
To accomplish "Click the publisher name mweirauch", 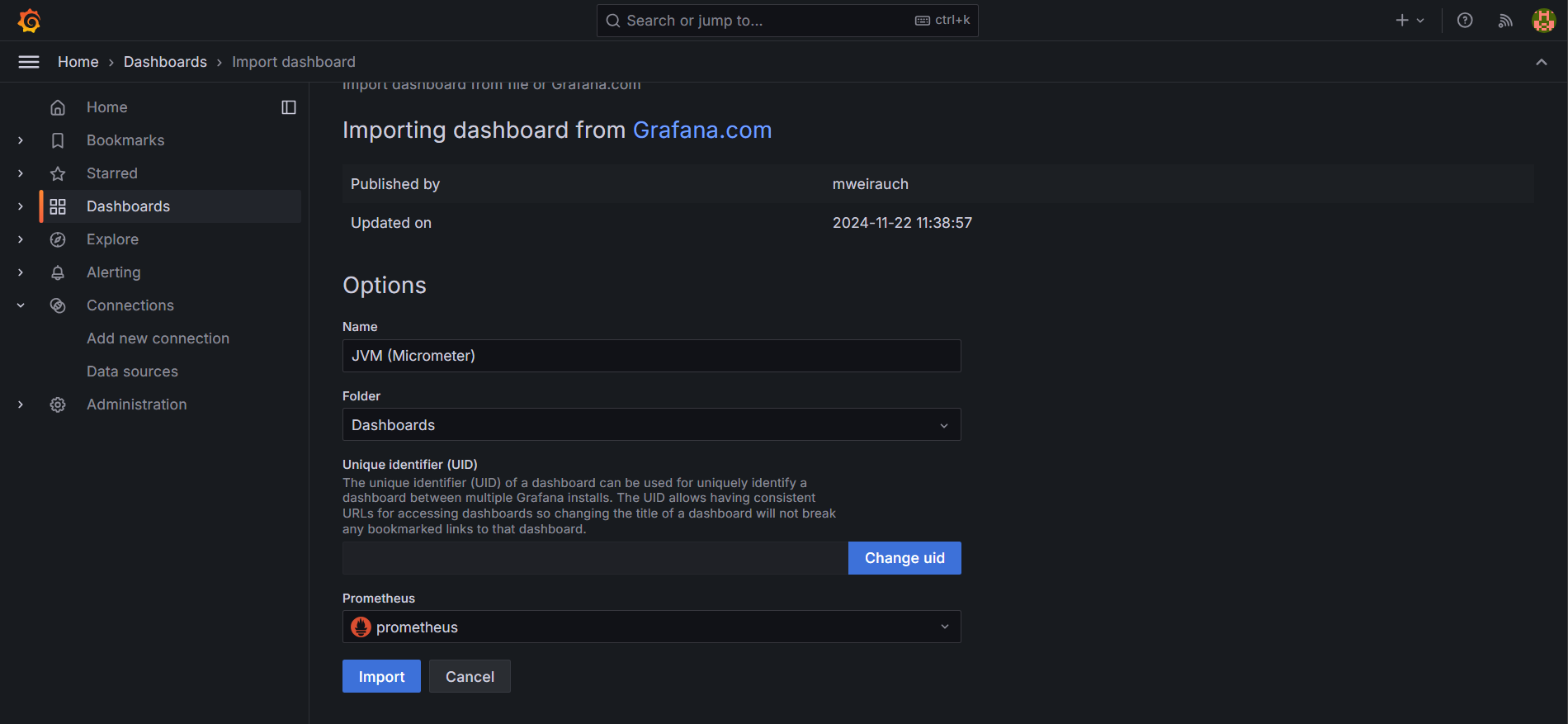I will [870, 184].
